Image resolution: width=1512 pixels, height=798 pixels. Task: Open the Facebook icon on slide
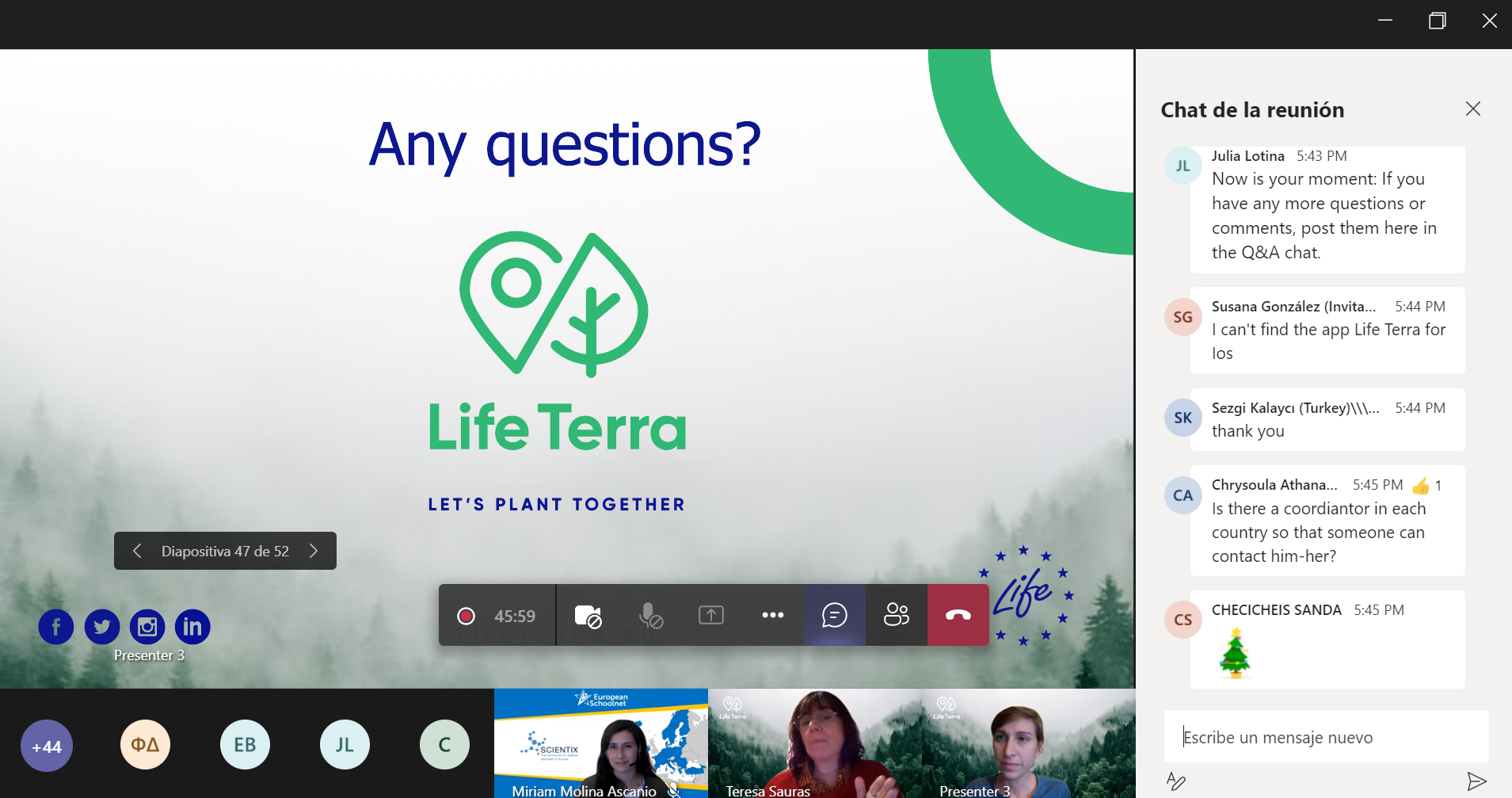point(56,627)
